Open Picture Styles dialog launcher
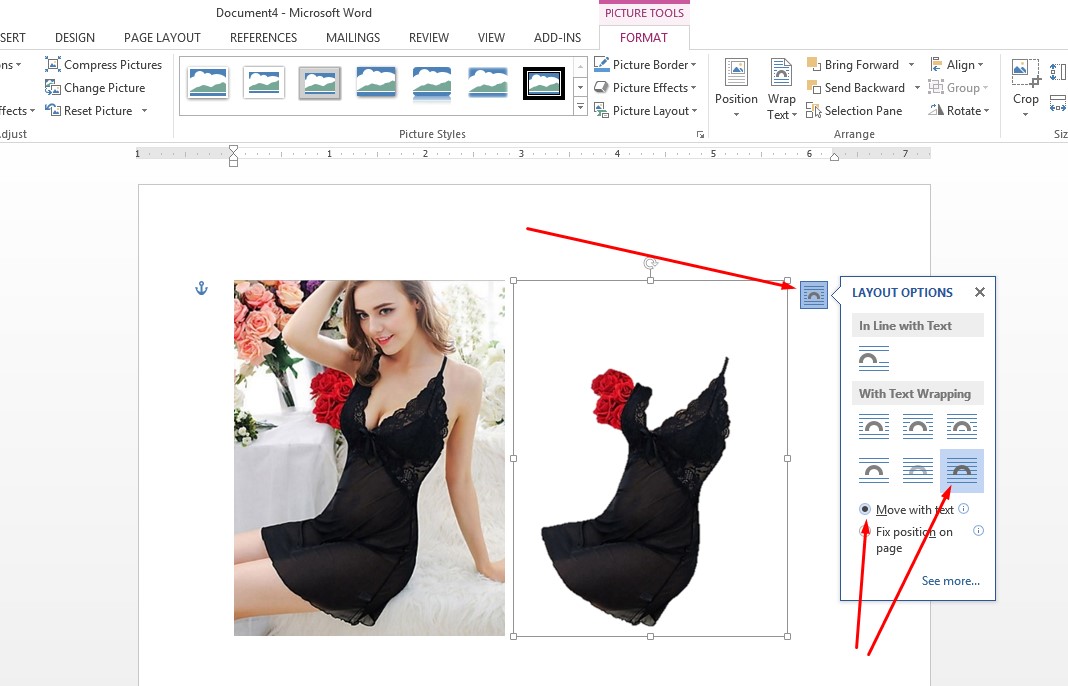Viewport: 1068px width, 686px height. coord(700,135)
